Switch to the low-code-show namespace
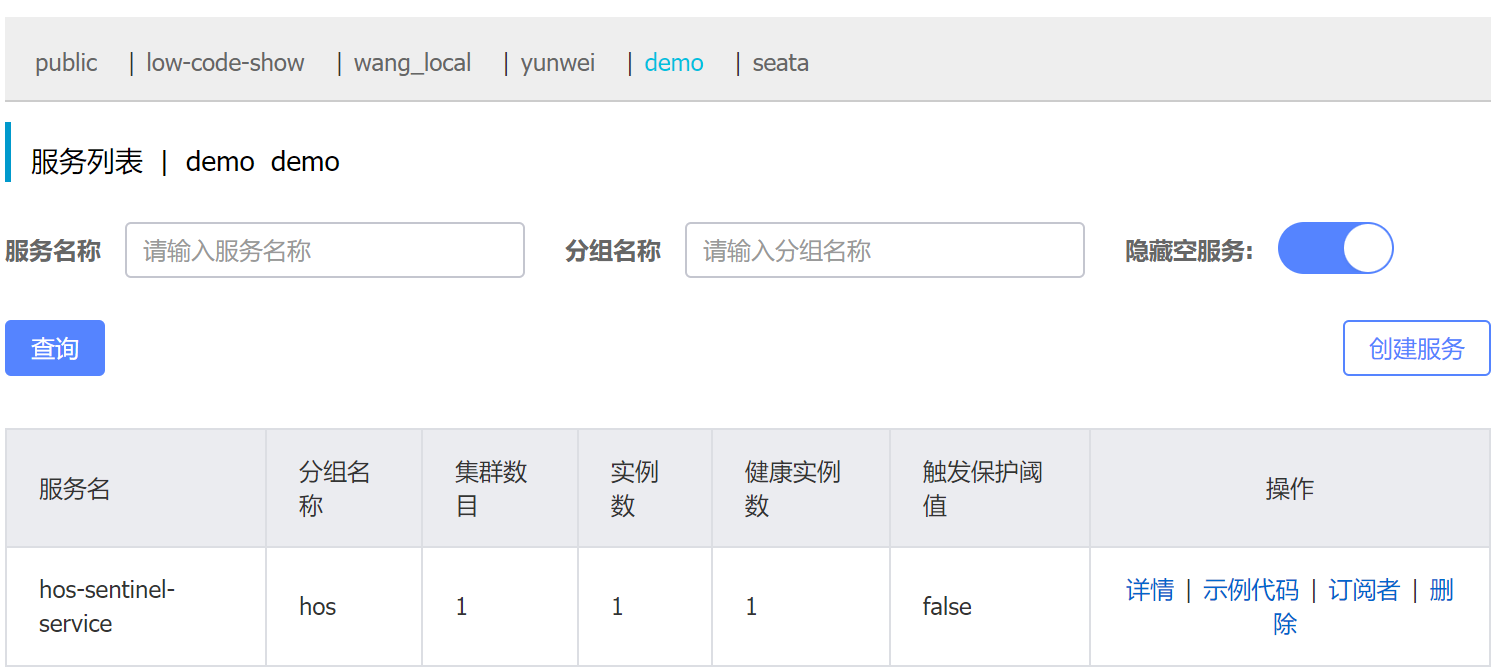Image resolution: width=1497 pixels, height=672 pixels. (x=224, y=62)
